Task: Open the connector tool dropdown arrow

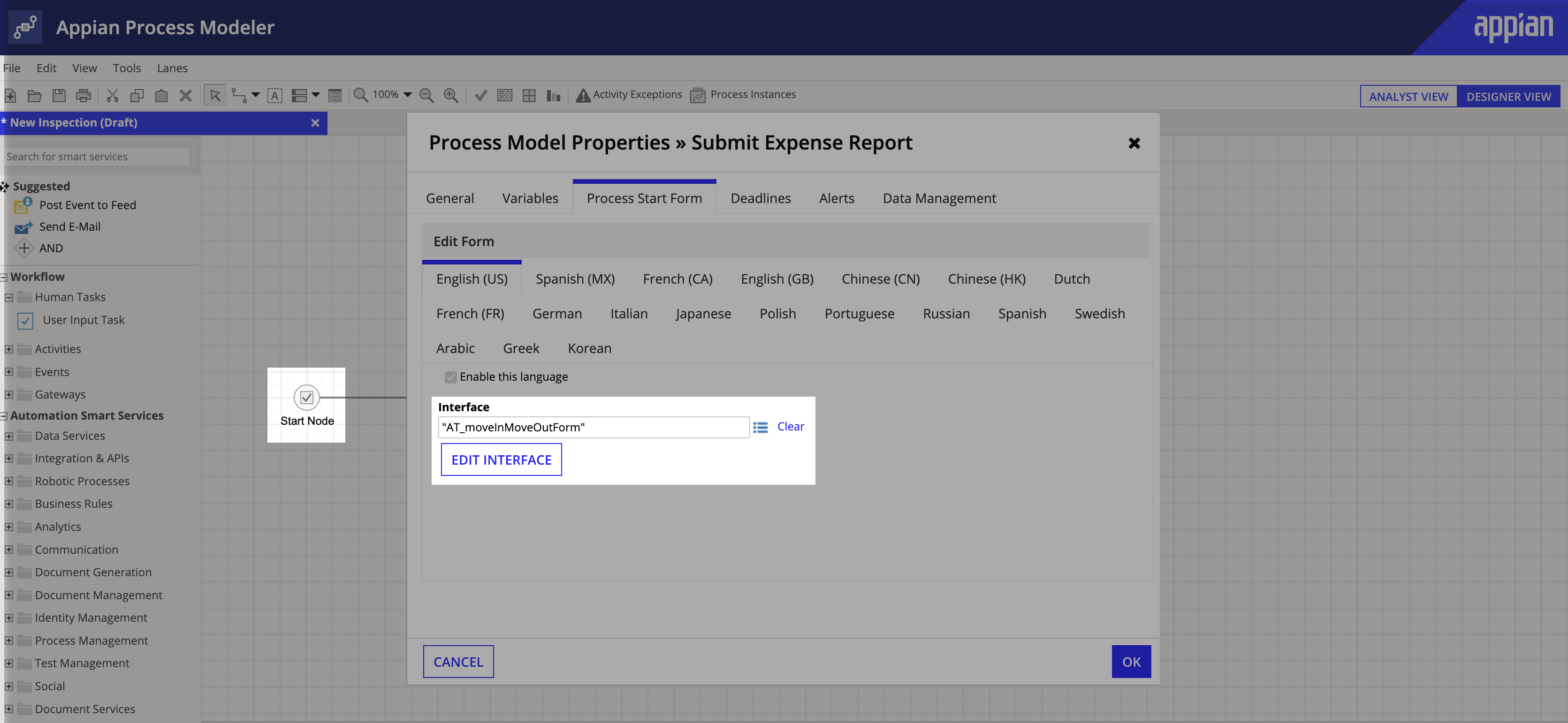Action: 256,95
